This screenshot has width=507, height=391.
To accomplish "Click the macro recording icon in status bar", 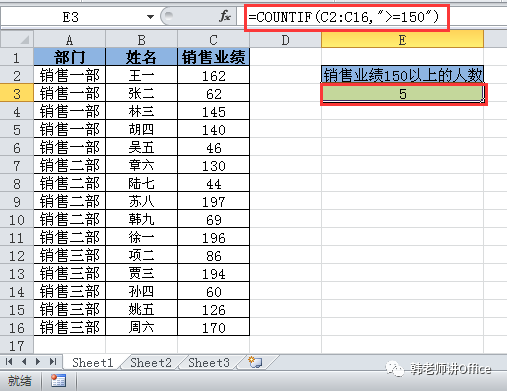I will [58, 380].
